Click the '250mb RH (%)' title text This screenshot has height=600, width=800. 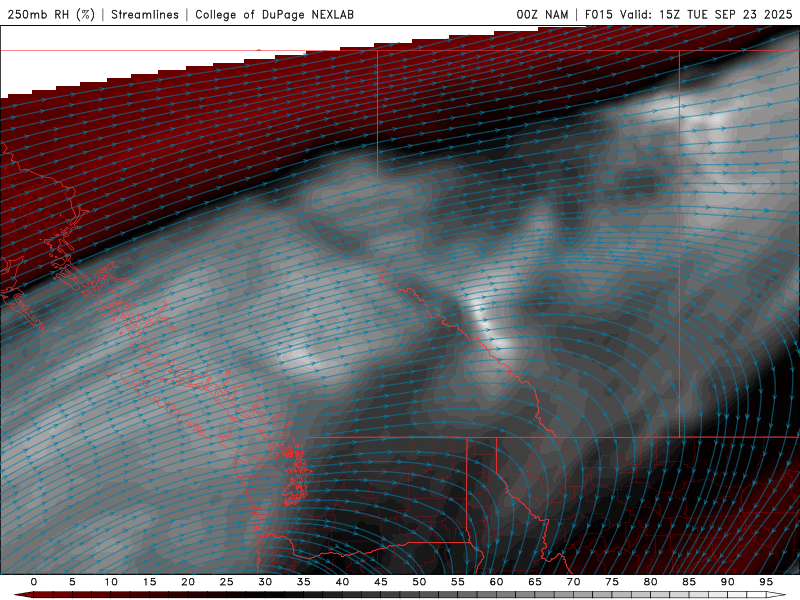[51, 14]
